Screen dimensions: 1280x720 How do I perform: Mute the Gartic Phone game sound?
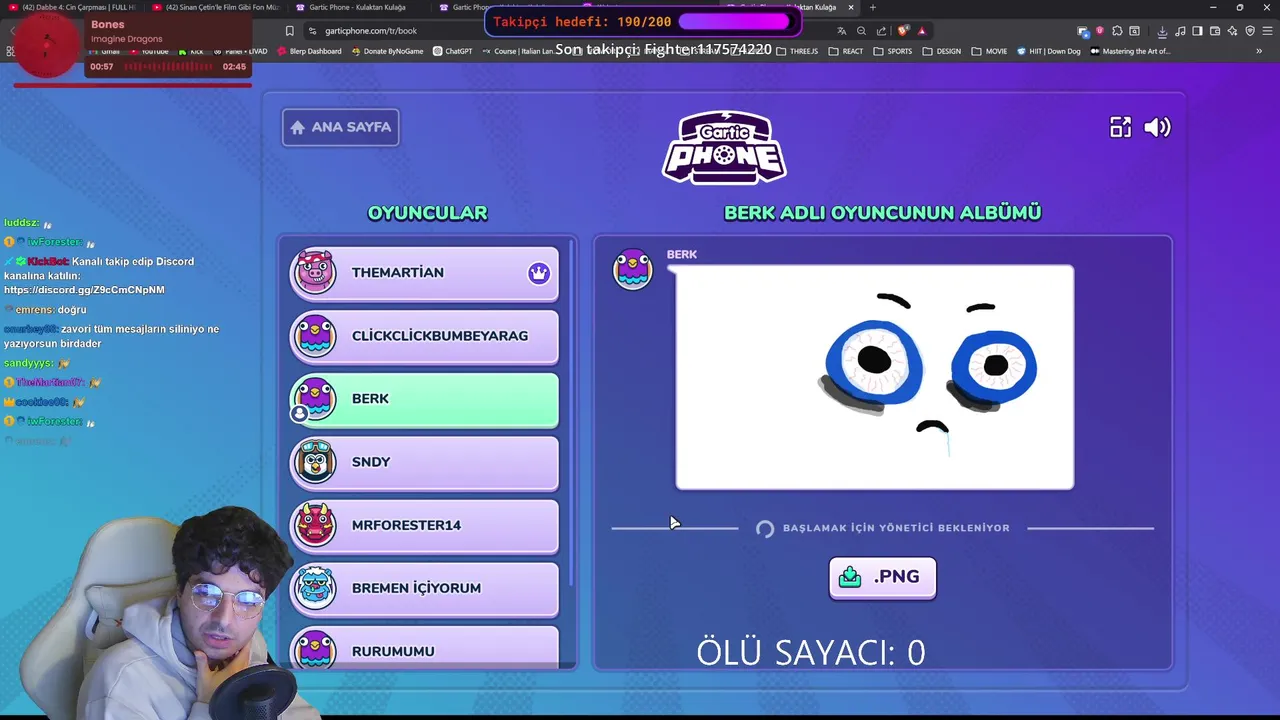(1157, 127)
